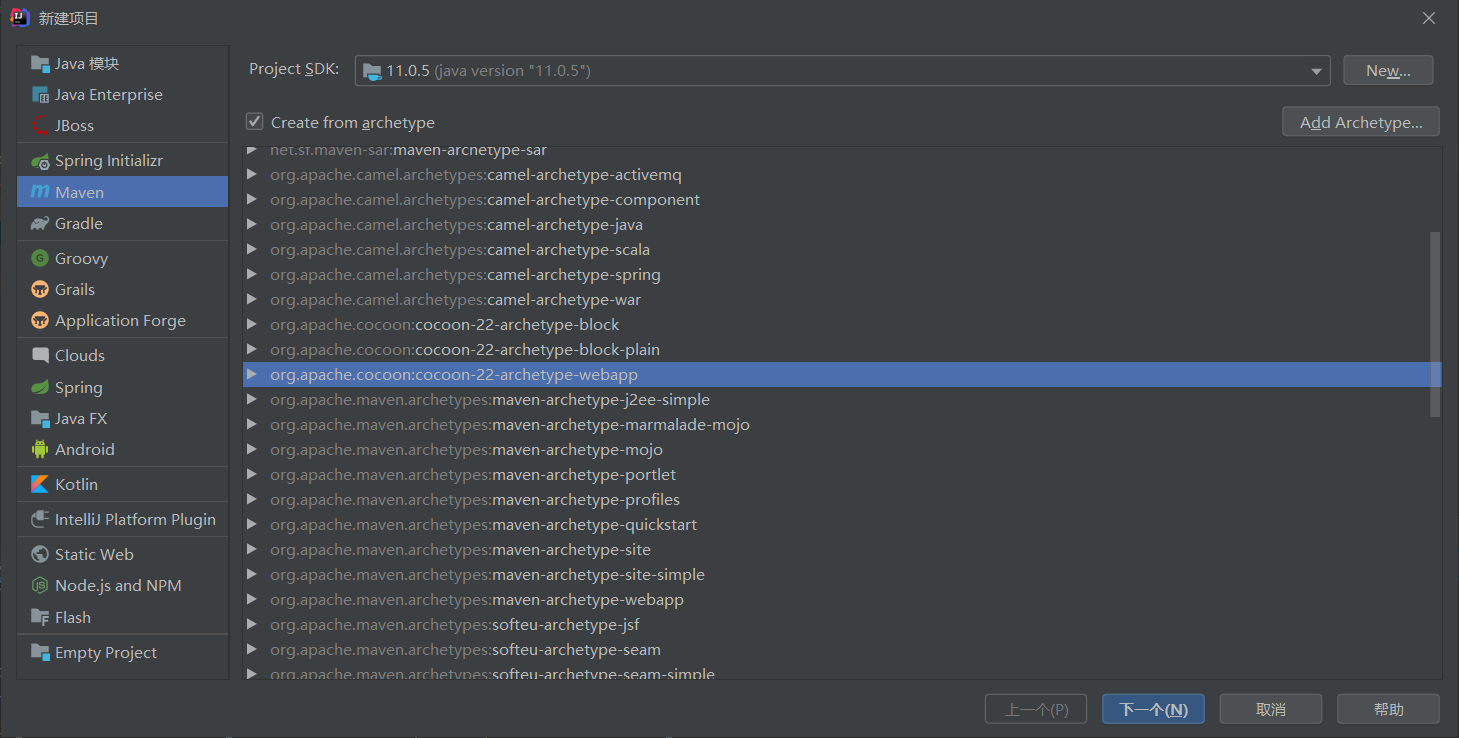Select camel-archetype-scala row
Image resolution: width=1459 pixels, height=738 pixels.
pos(842,250)
